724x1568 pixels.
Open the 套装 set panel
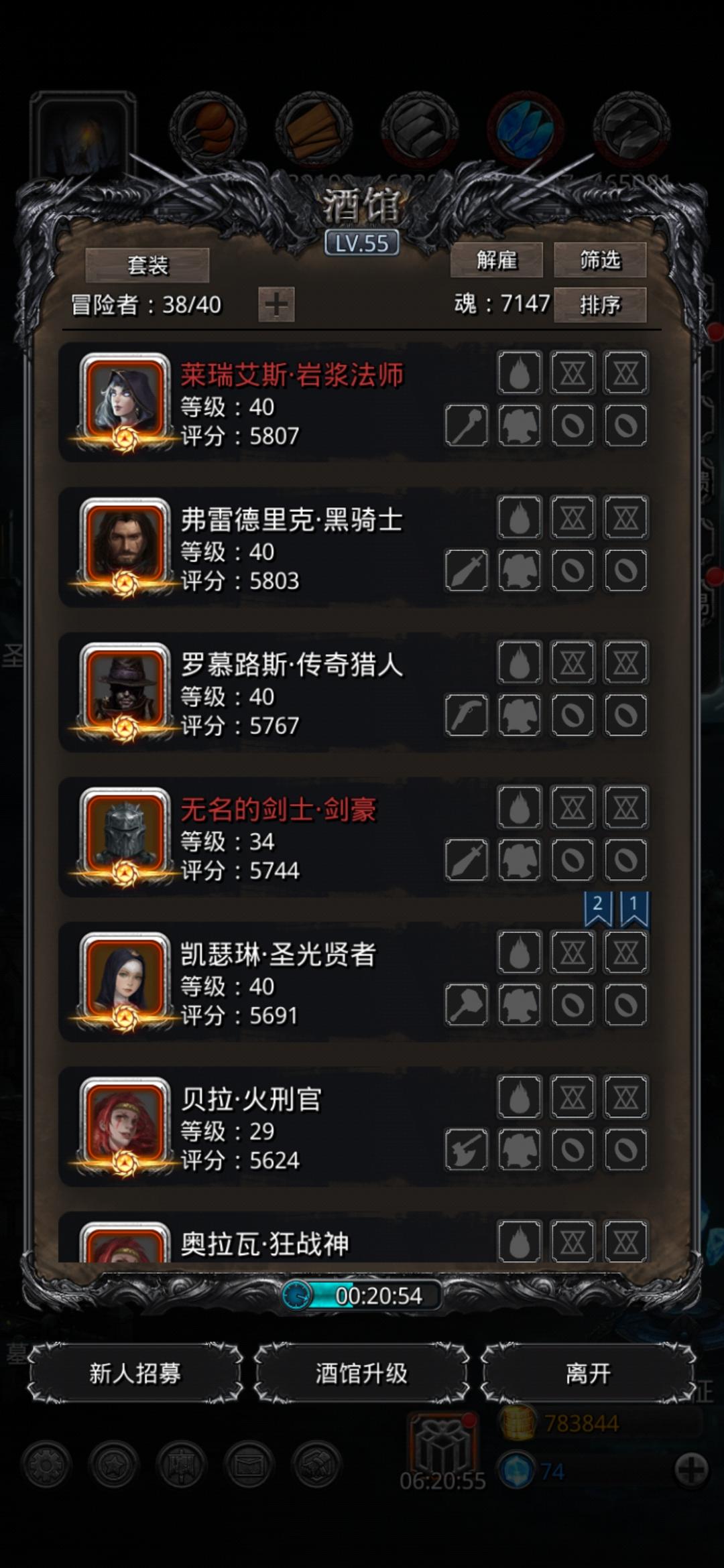pyautogui.click(x=147, y=265)
